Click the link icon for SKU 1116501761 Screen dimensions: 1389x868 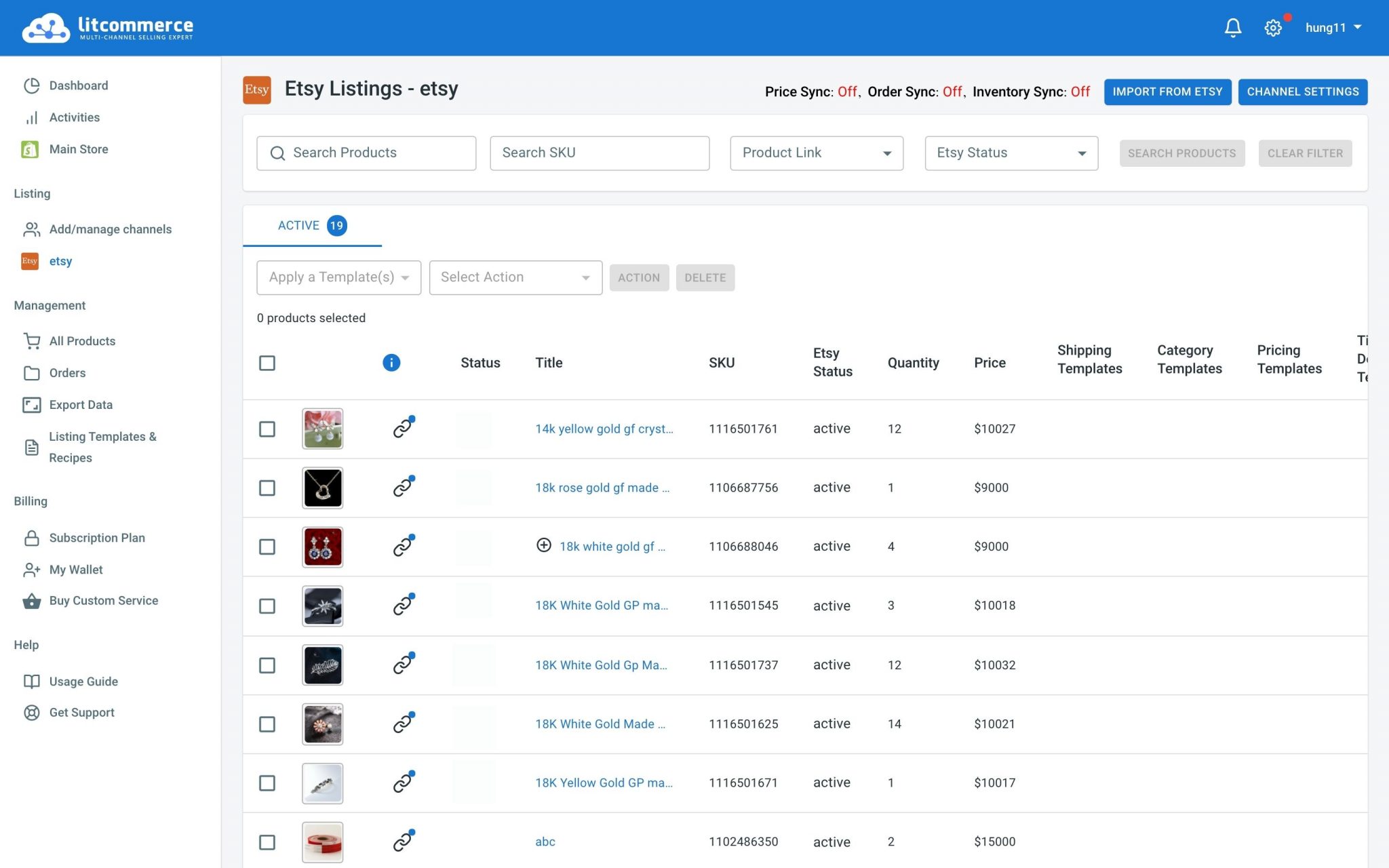(x=403, y=429)
